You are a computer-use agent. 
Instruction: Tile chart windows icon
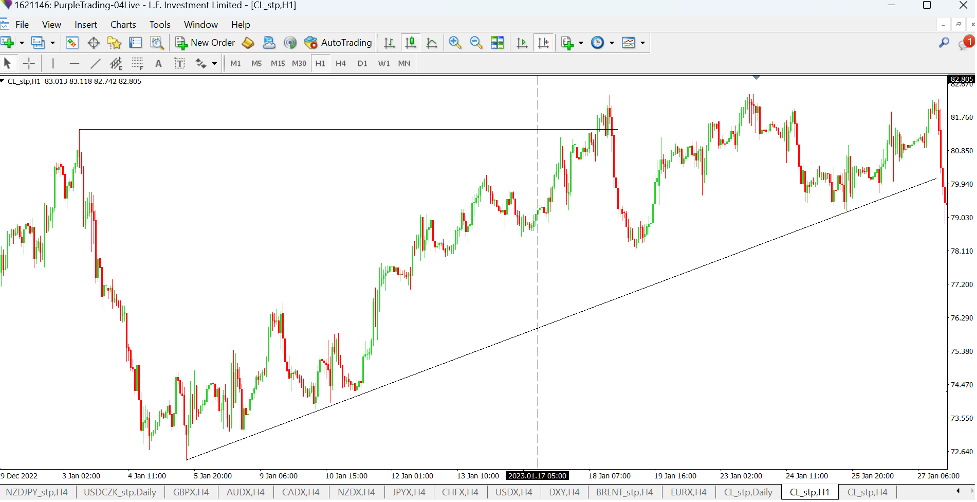click(497, 42)
